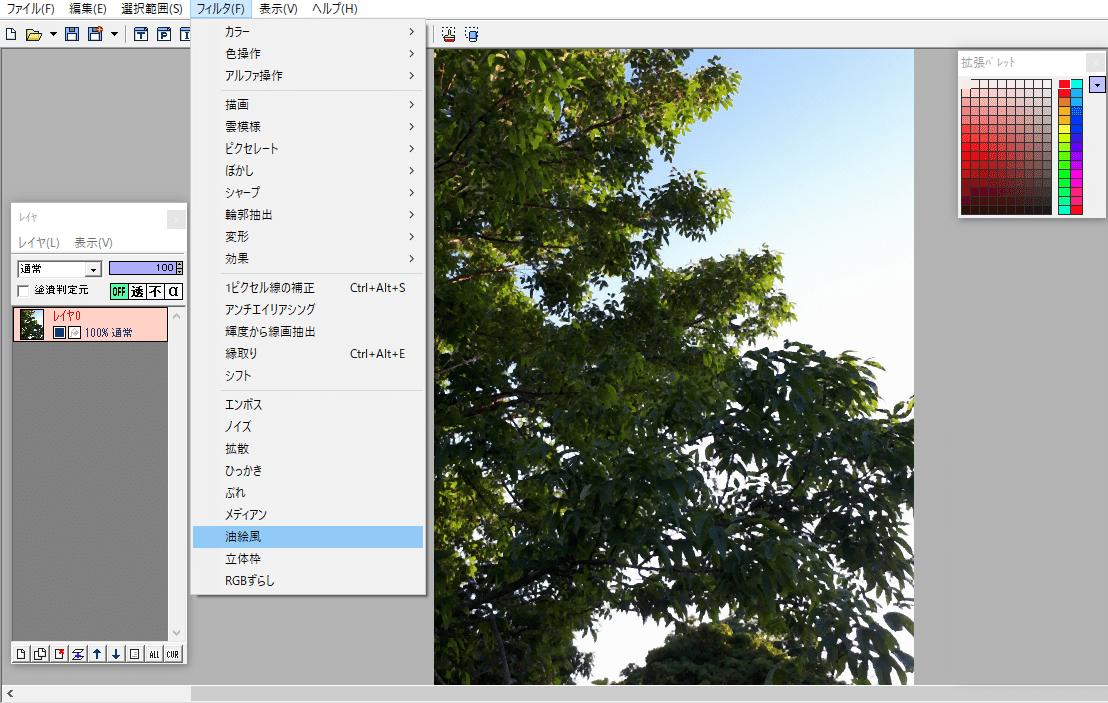Image resolution: width=1108 pixels, height=703 pixels.
Task: Open the dropdown arrow beside the save icon
Action: tap(113, 33)
